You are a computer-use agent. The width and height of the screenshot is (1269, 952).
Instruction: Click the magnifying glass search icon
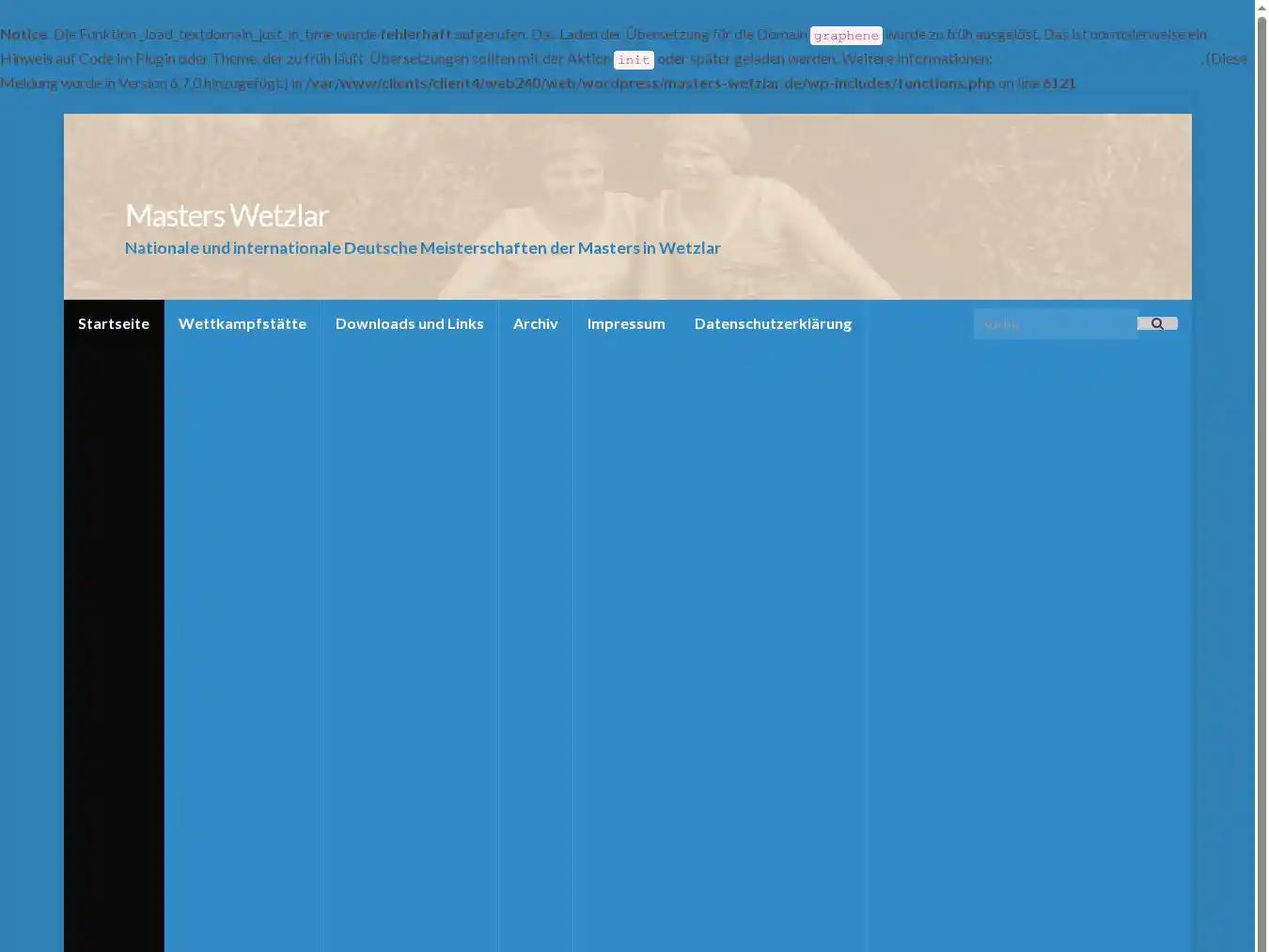1157,323
